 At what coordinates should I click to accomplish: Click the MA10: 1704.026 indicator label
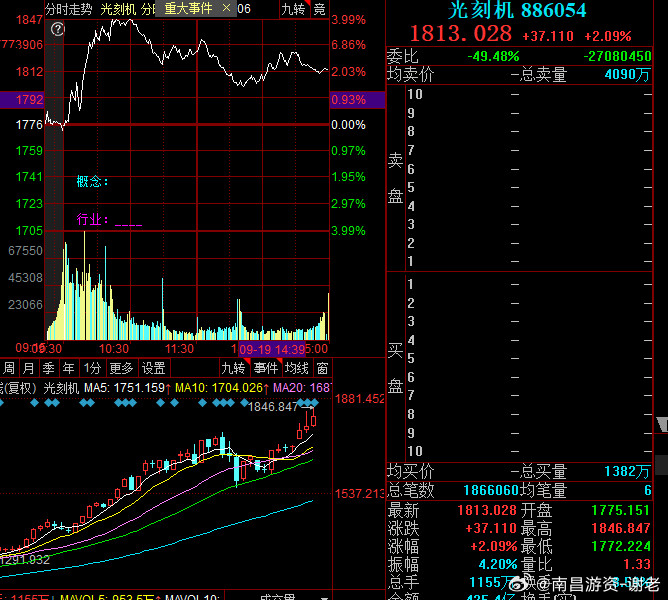pyautogui.click(x=219, y=388)
